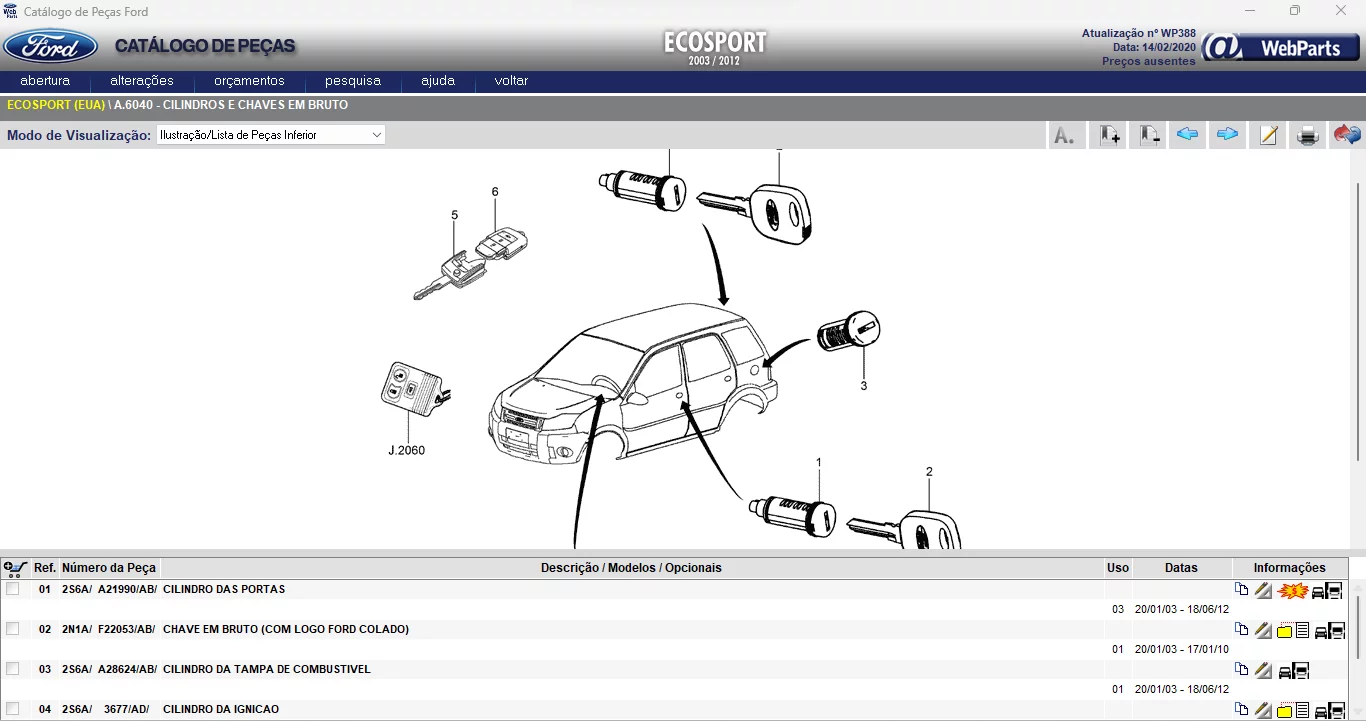This screenshot has height=721, width=1366.
Task: Navigate back using the blue left arrow
Action: pyautogui.click(x=1187, y=134)
